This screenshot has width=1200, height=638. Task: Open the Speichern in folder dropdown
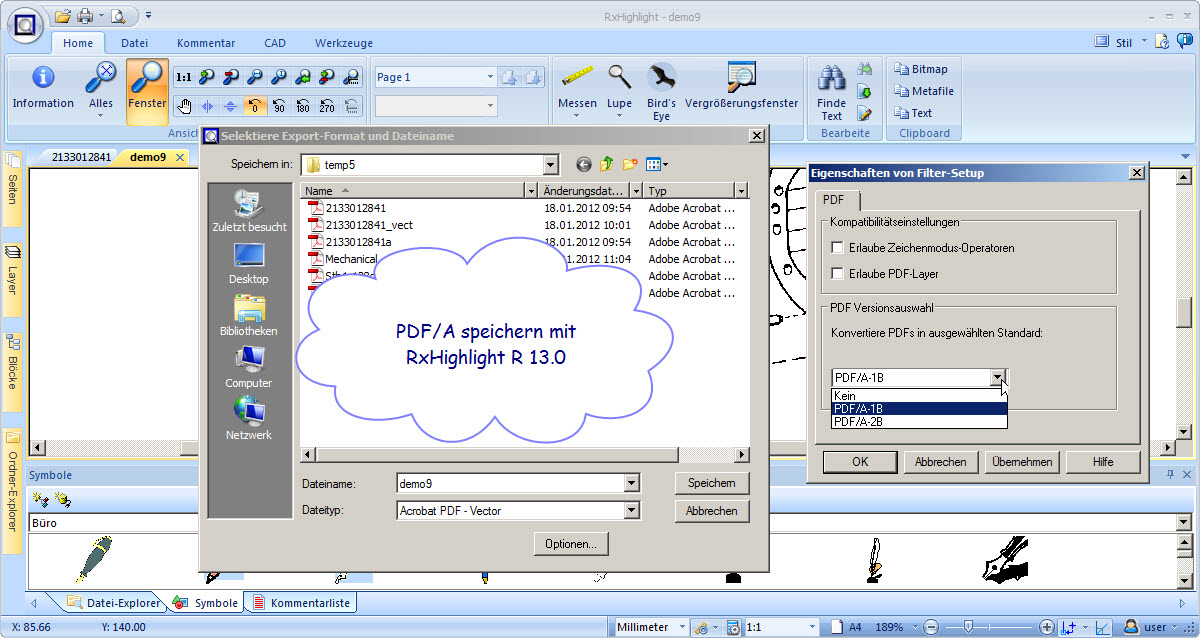tap(550, 165)
